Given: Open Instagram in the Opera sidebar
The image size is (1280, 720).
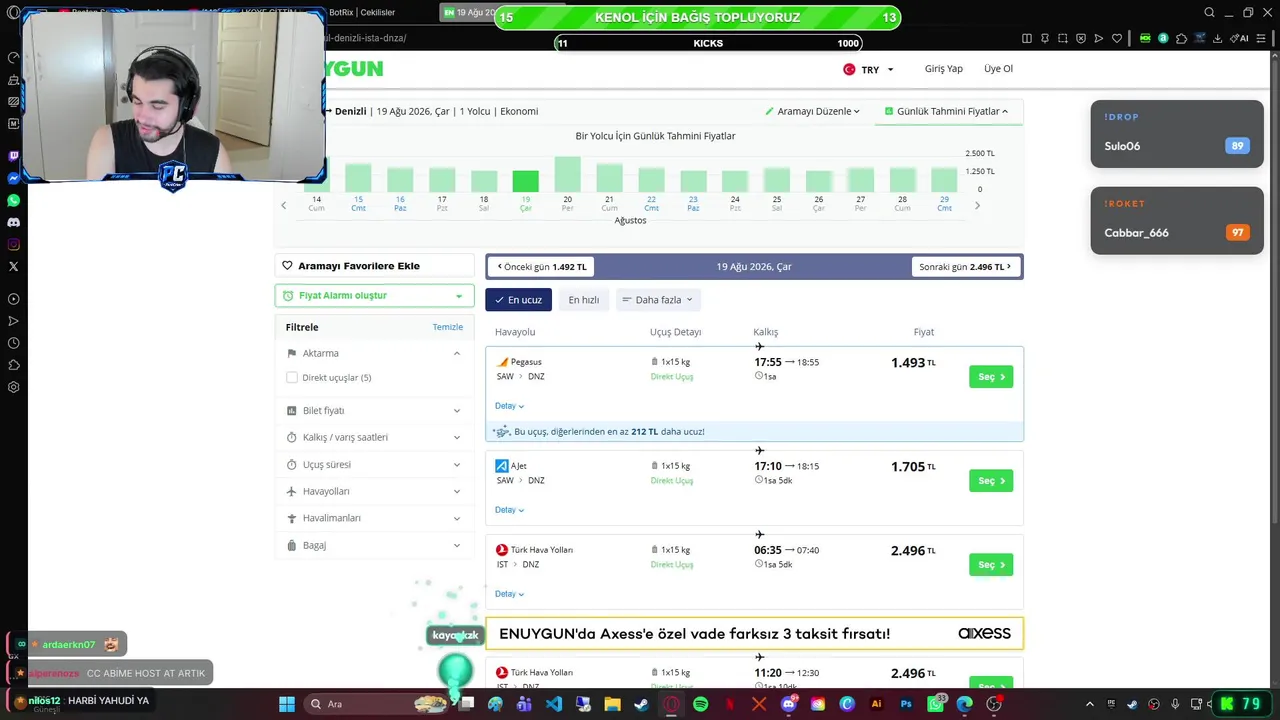Looking at the screenshot, I should (x=13, y=244).
